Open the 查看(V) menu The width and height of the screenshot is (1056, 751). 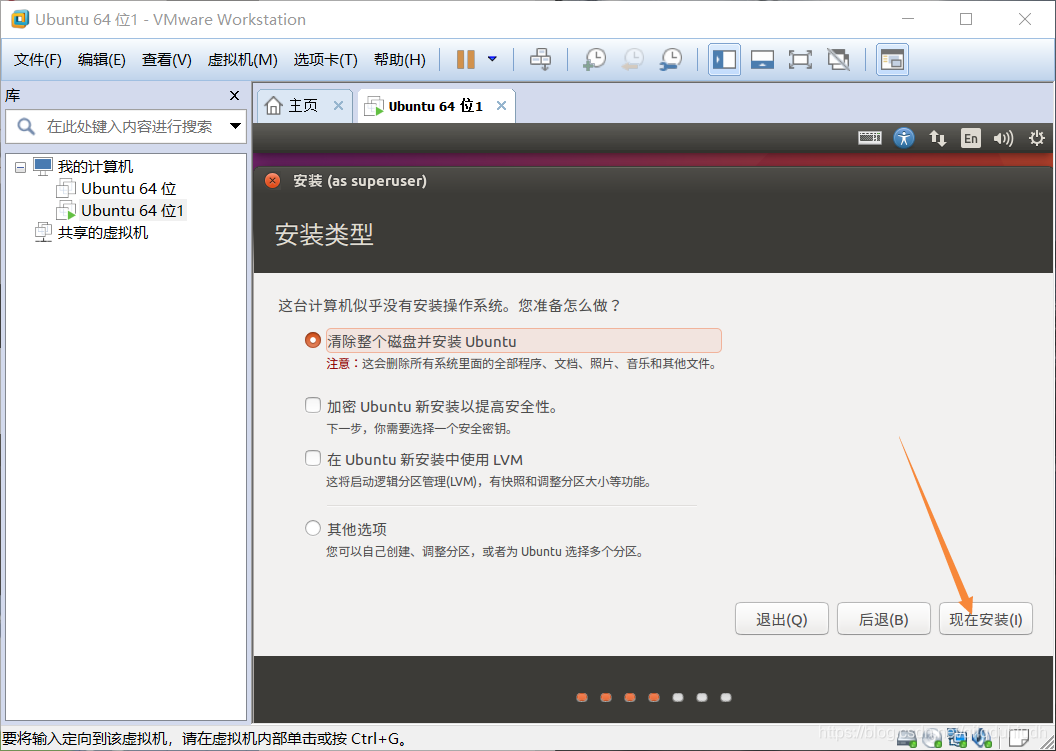tap(166, 60)
